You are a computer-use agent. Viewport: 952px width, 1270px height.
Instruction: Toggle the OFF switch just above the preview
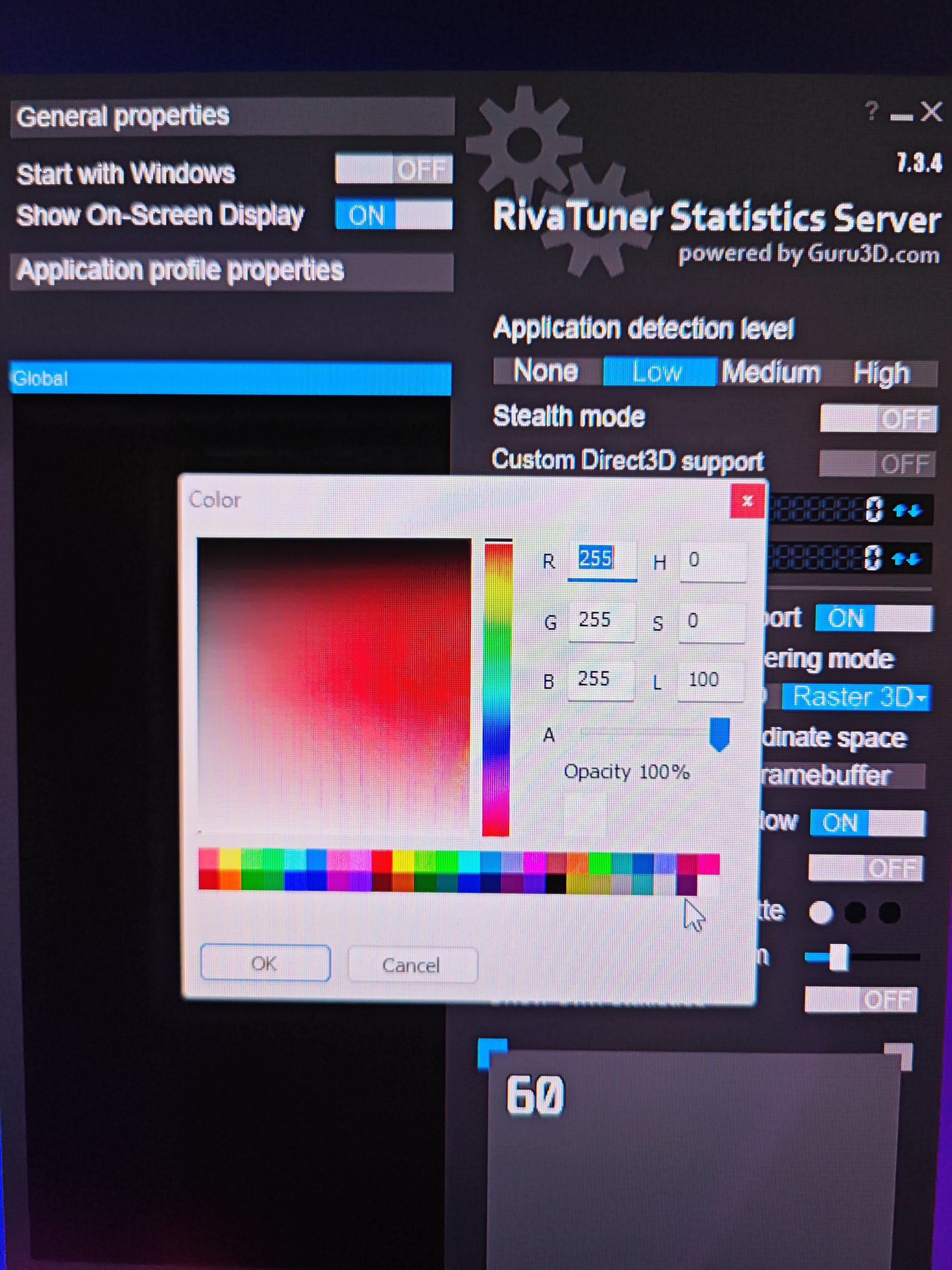861,1000
